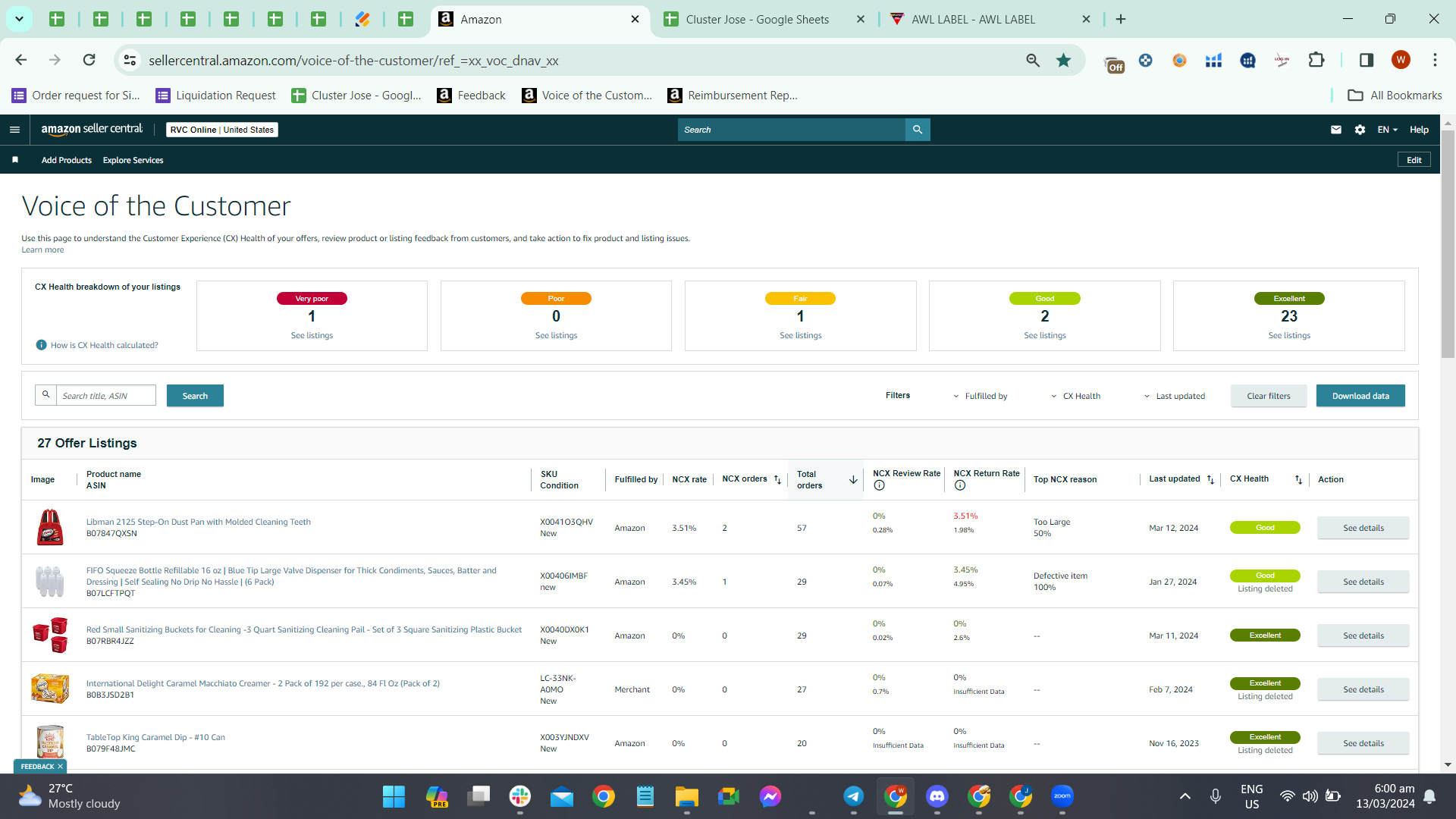Click the Fair CX Health badge
1456x819 pixels.
click(800, 299)
